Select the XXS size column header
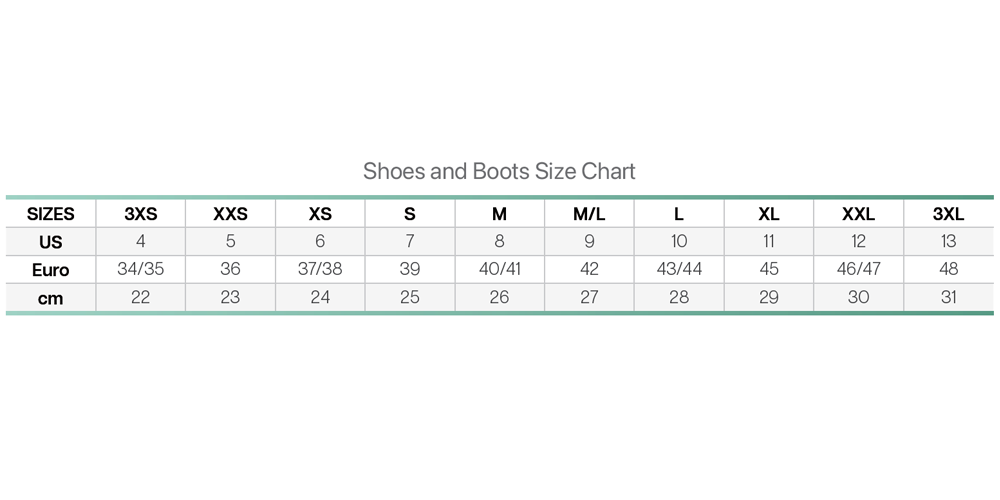This screenshot has width=1000, height=500. [x=231, y=214]
